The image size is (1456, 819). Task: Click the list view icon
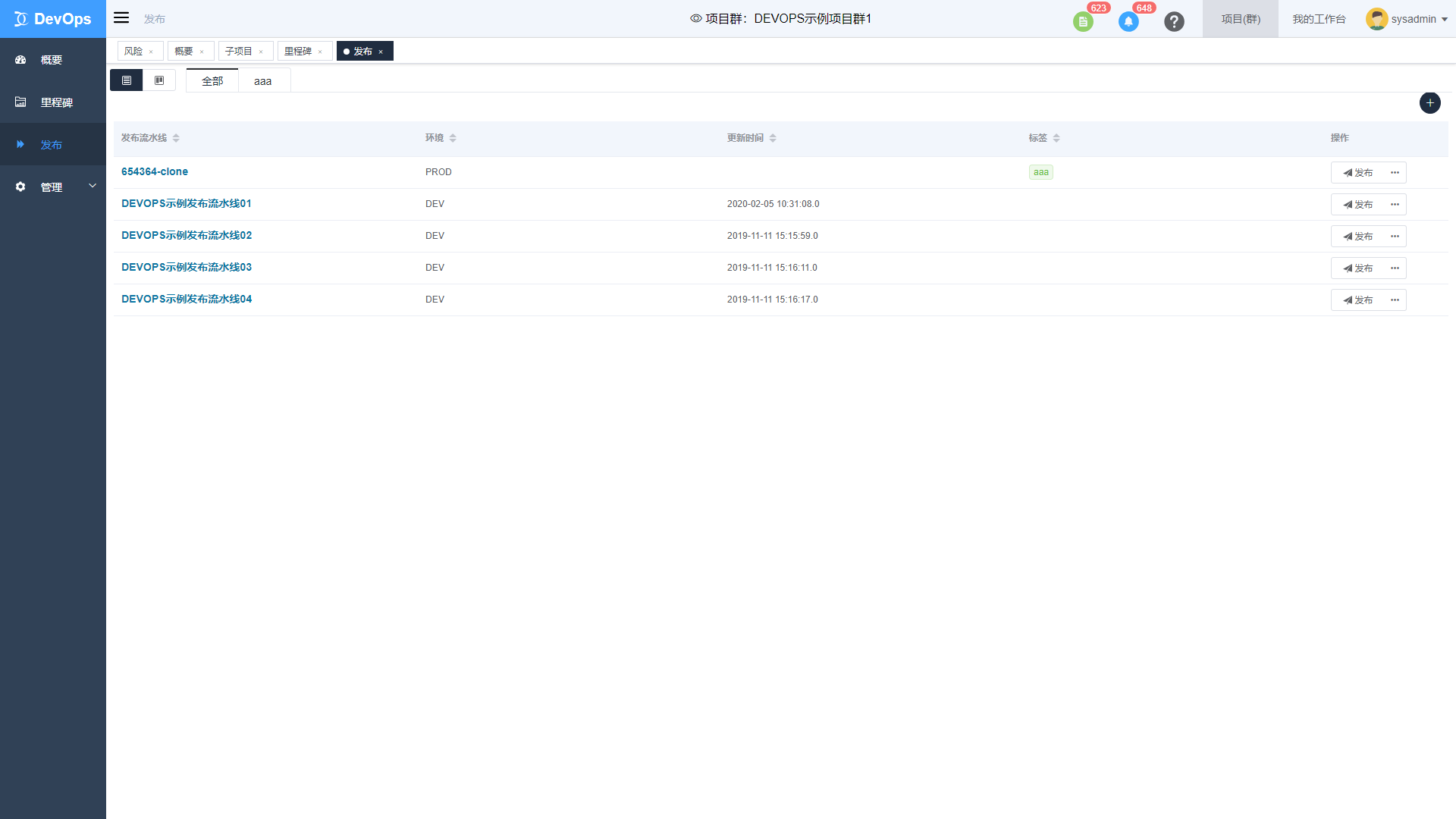[127, 80]
